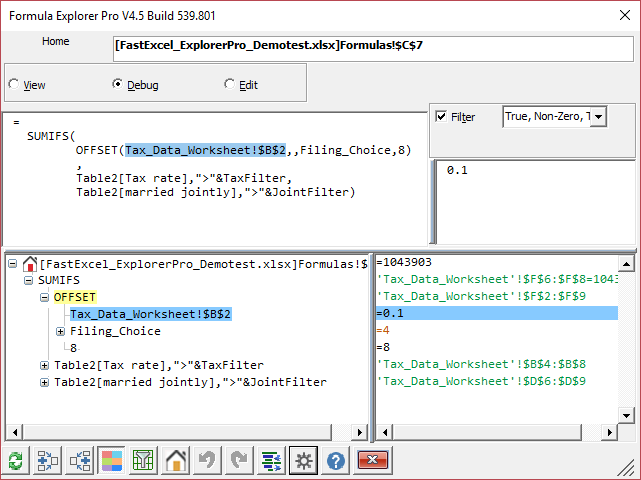This screenshot has width=641, height=480.
Task: Click scroll down arrow in the results pane
Action: click(x=626, y=416)
